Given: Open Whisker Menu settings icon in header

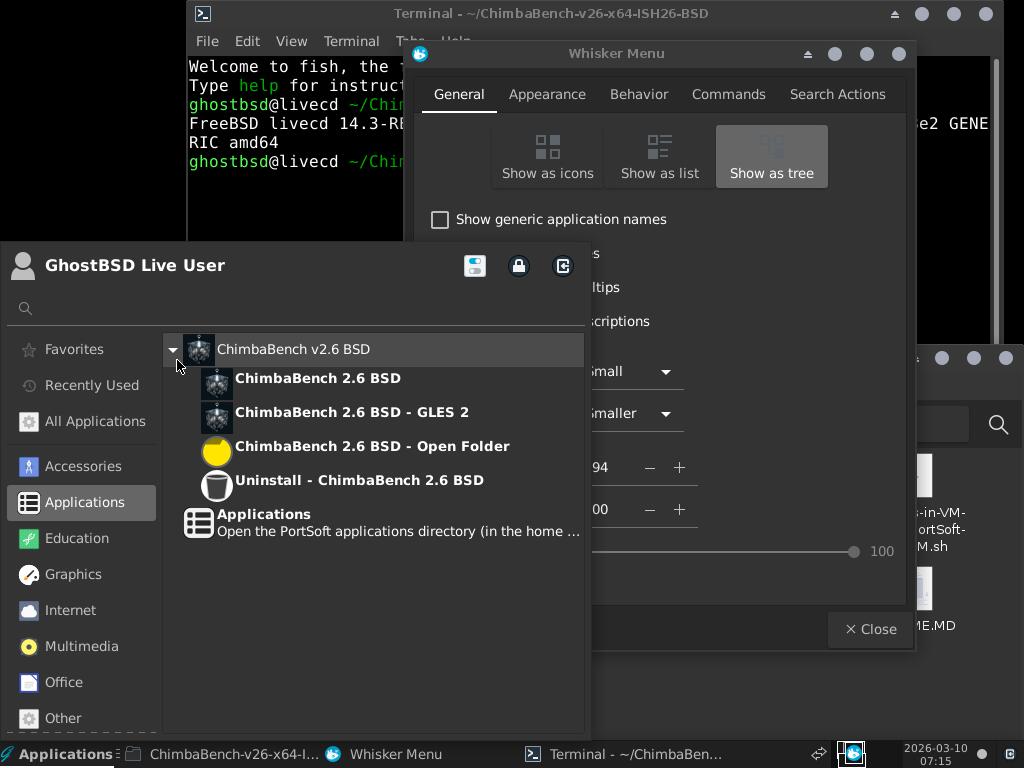Looking at the screenshot, I should [x=475, y=266].
